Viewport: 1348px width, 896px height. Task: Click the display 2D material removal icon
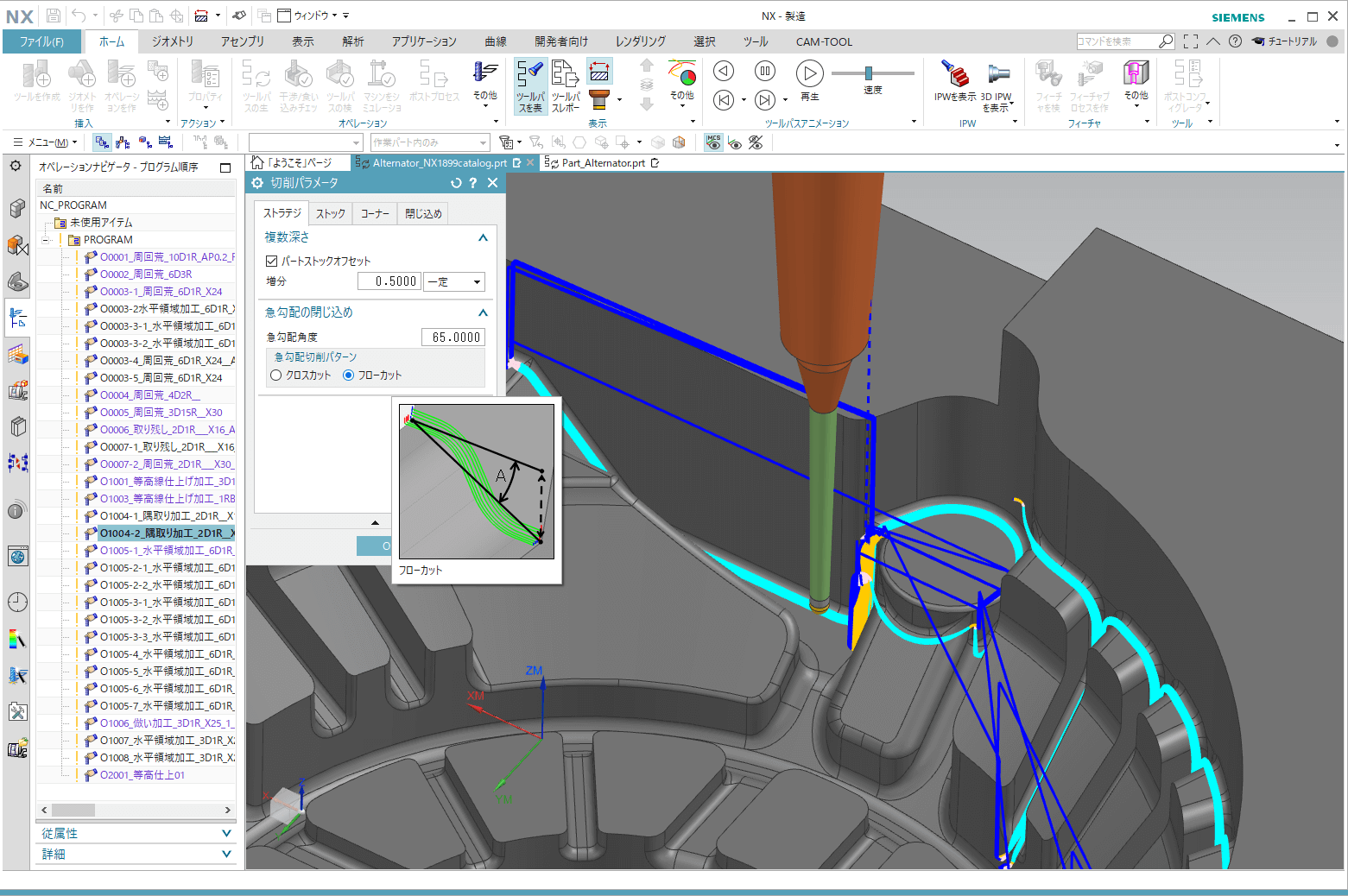point(599,70)
